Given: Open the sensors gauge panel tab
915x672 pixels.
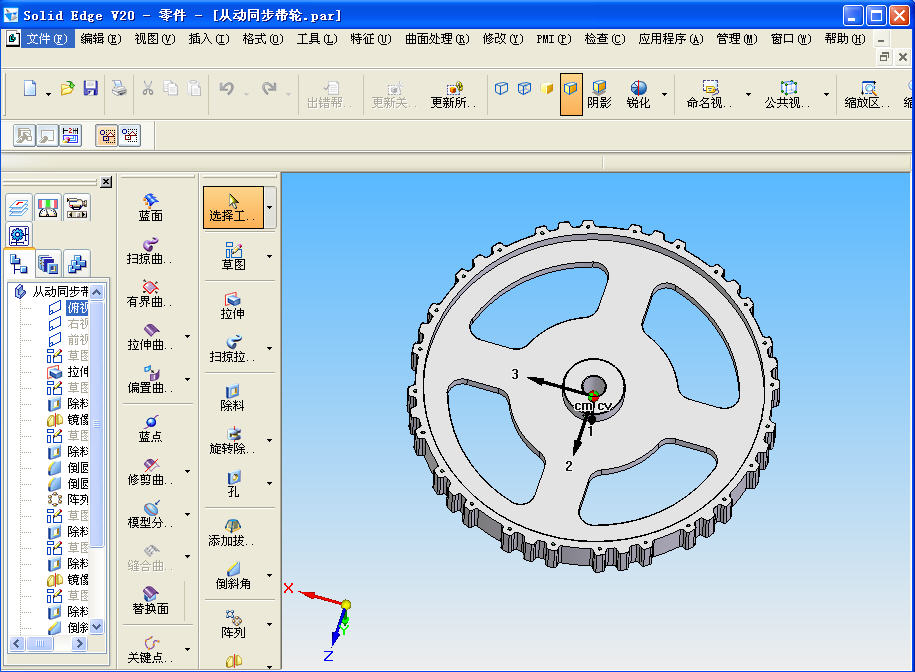Looking at the screenshot, I should point(48,207).
